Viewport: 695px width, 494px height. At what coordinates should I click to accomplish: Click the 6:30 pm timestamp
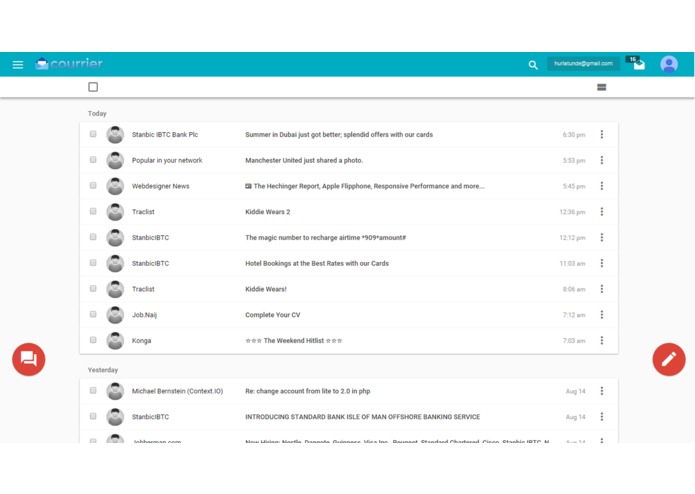tap(574, 135)
